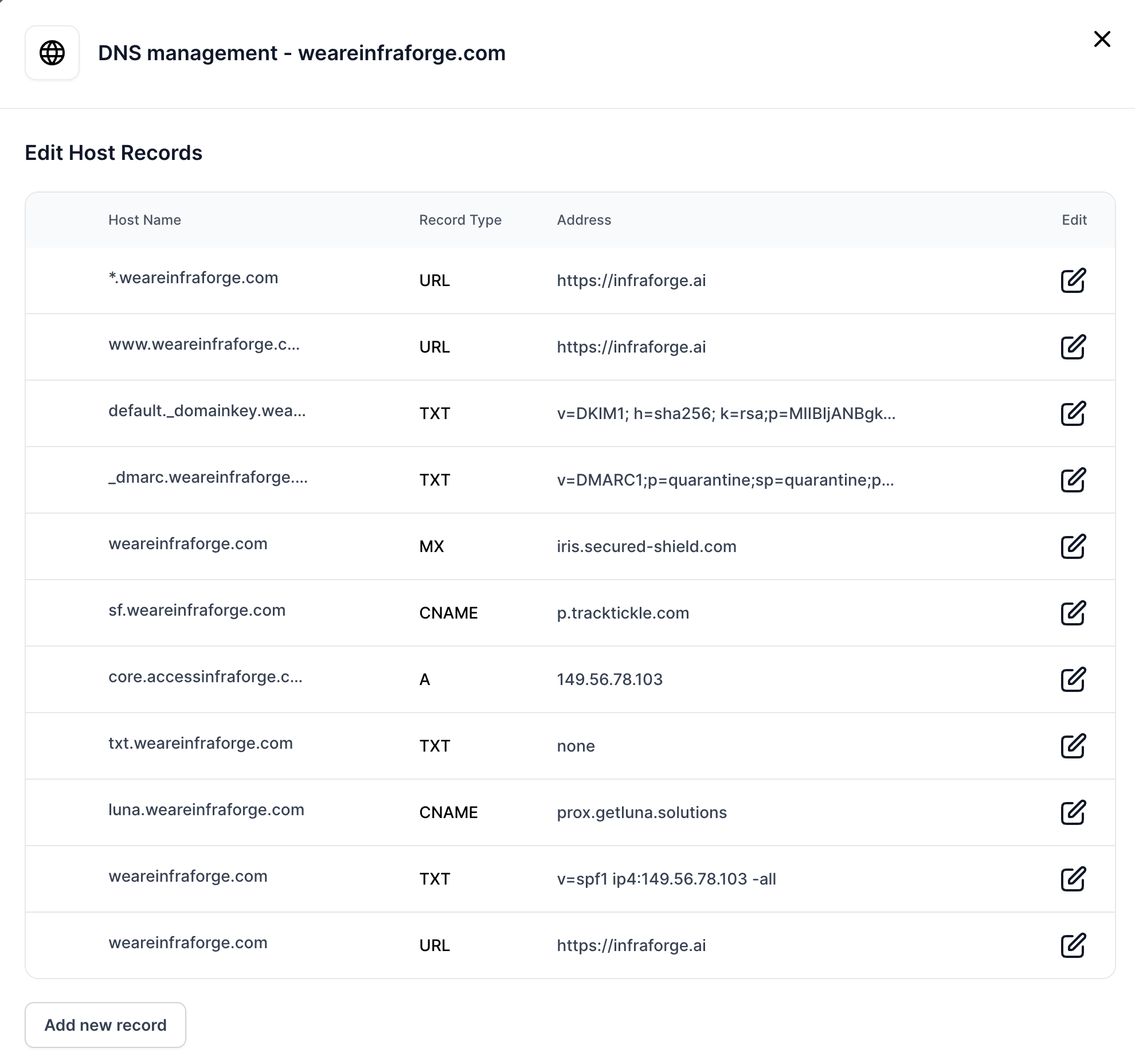This screenshot has height=1064, width=1135.
Task: Edit the www.weareinfraforge URL record
Action: click(x=1073, y=347)
